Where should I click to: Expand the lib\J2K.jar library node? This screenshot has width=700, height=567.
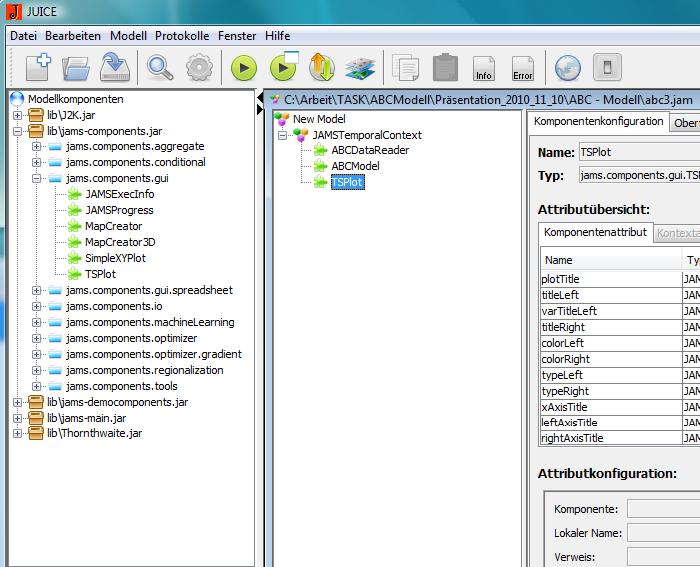(17, 115)
